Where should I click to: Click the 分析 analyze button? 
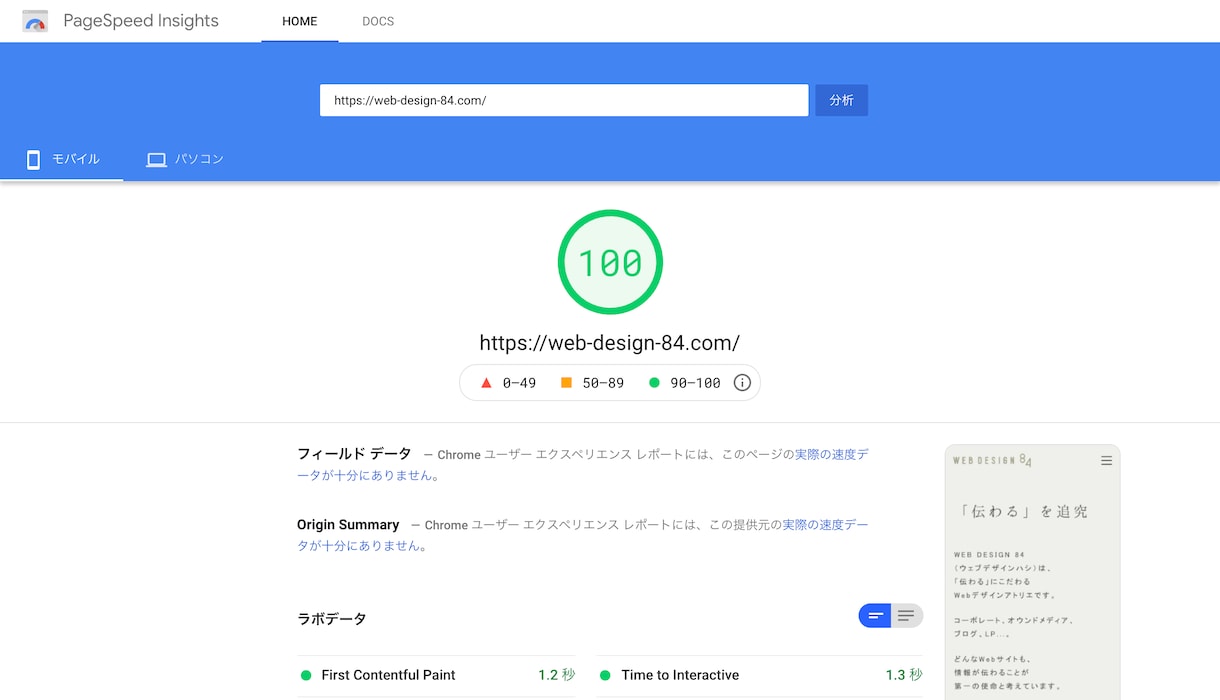(x=842, y=100)
